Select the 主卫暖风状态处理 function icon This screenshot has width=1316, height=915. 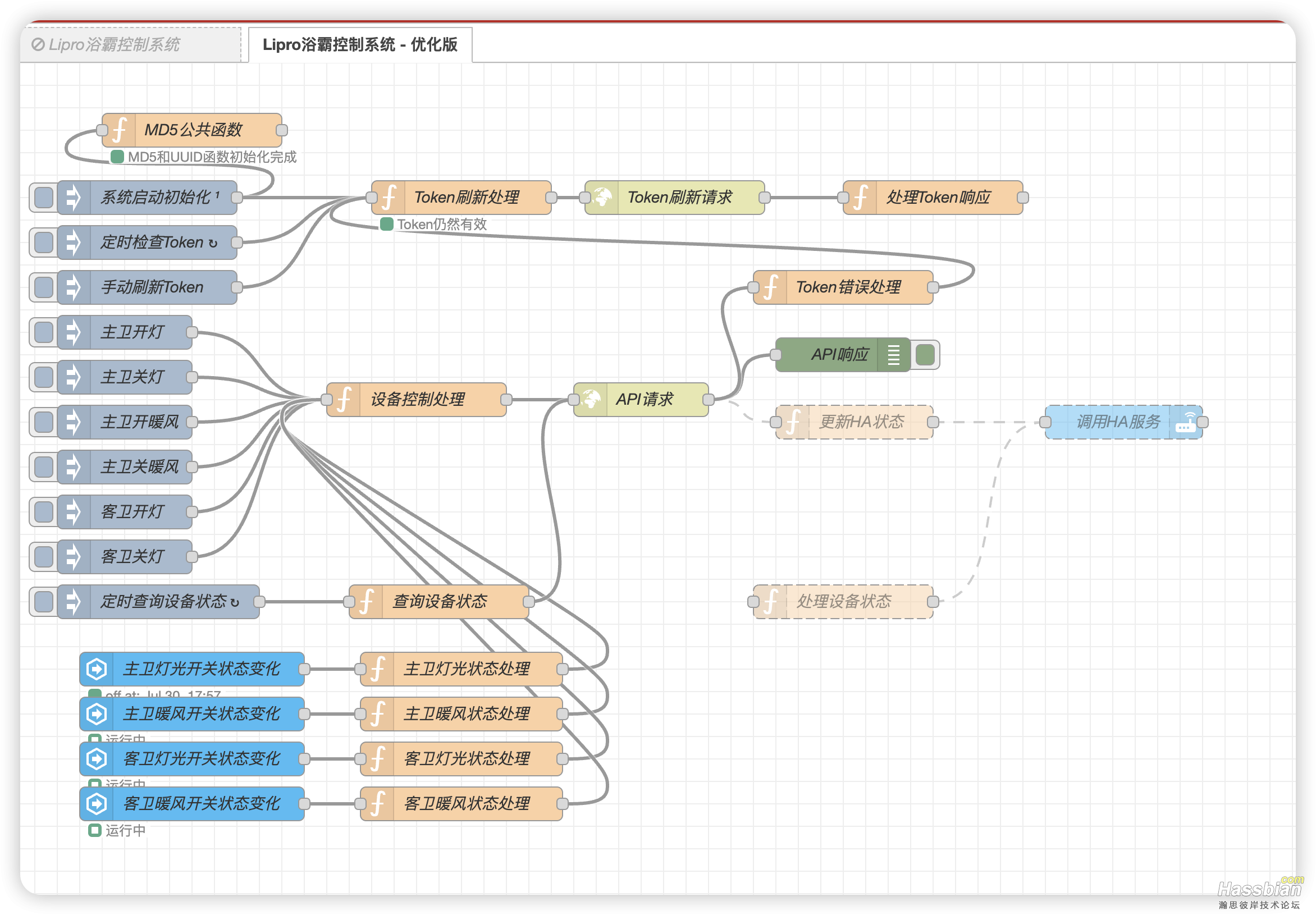[377, 714]
